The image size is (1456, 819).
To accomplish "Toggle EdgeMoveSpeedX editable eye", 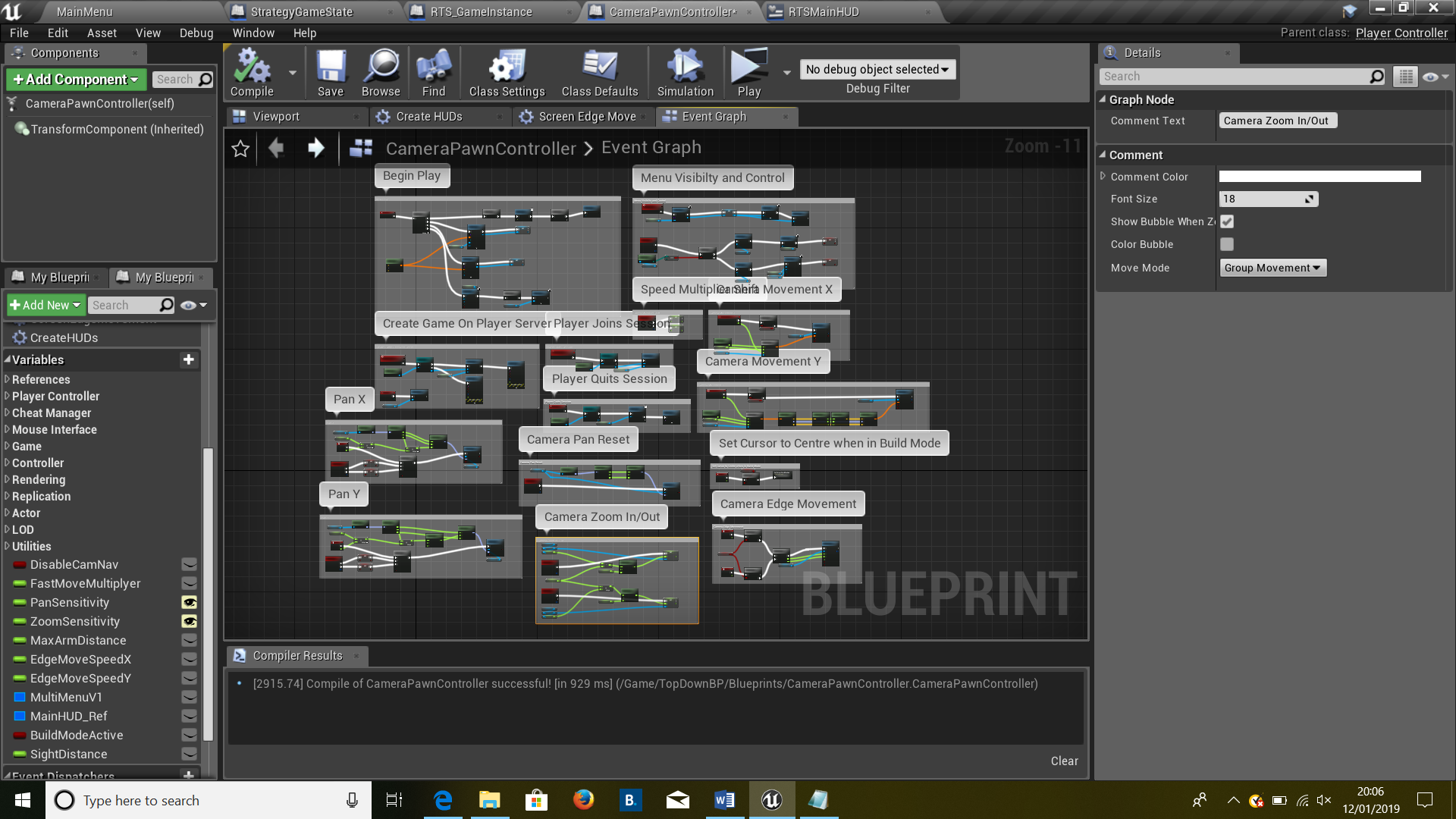I will (189, 659).
